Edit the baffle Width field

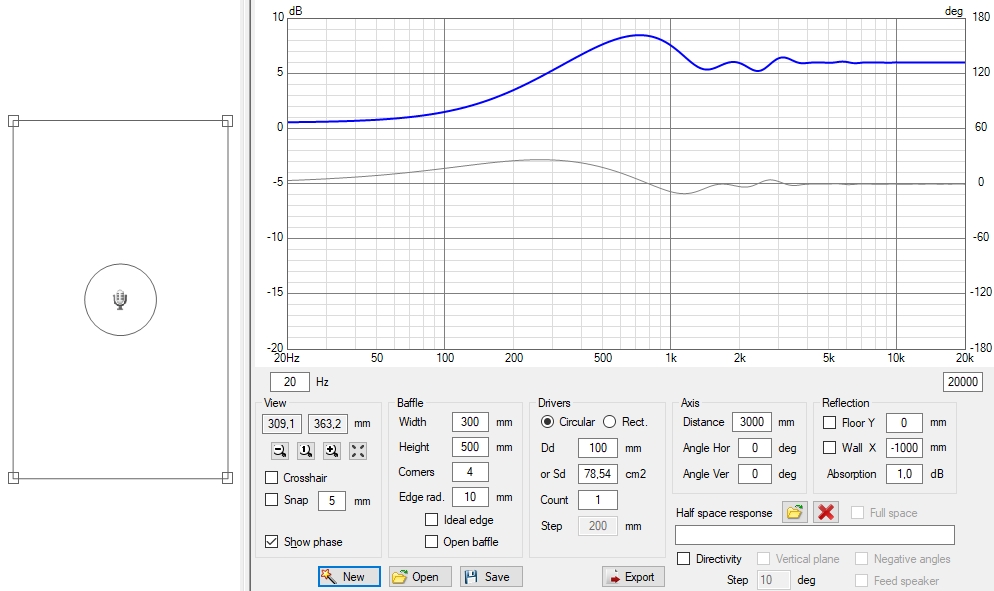coord(470,422)
